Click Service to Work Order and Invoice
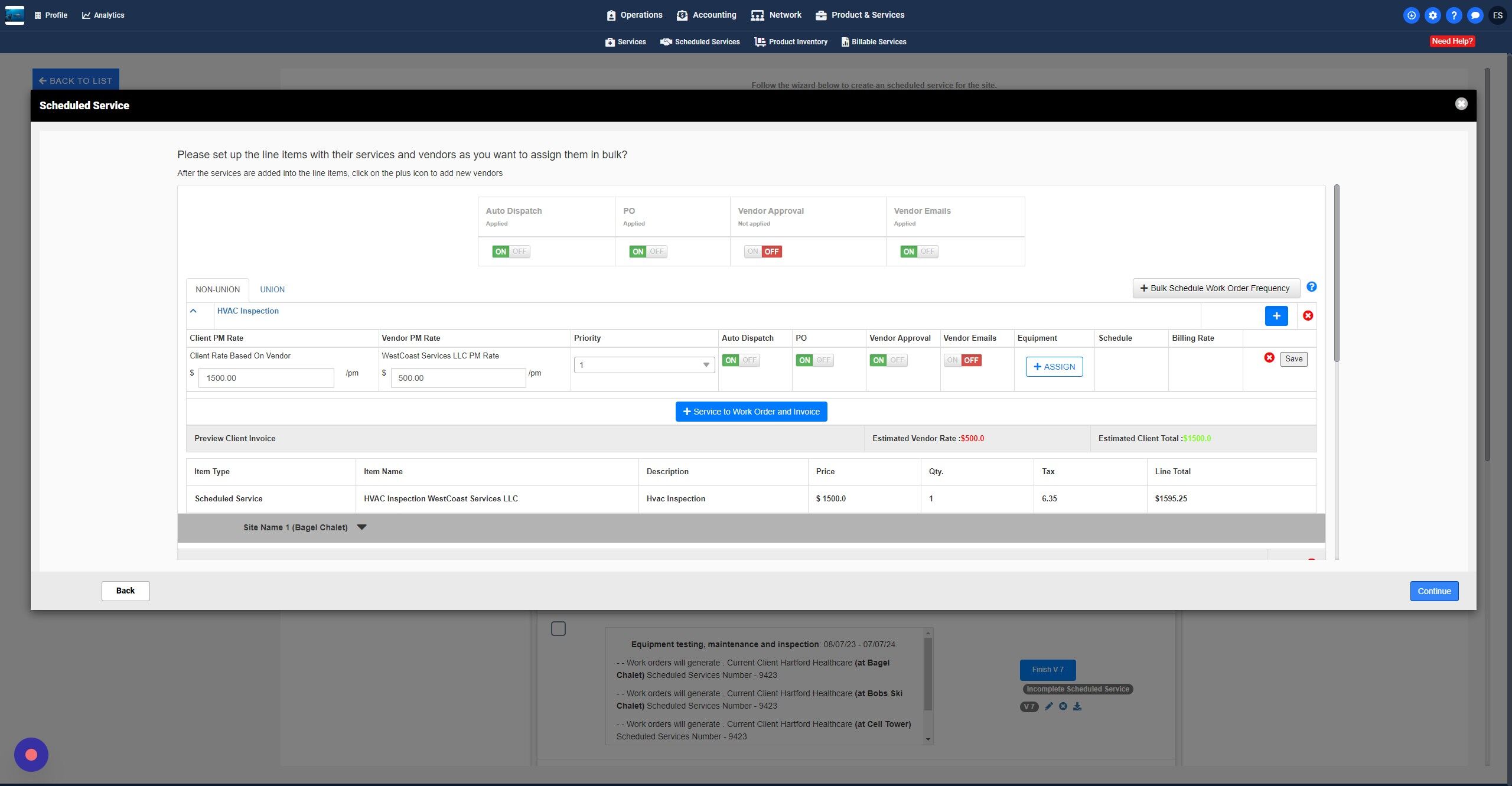Image resolution: width=1512 pixels, height=786 pixels. (x=751, y=412)
